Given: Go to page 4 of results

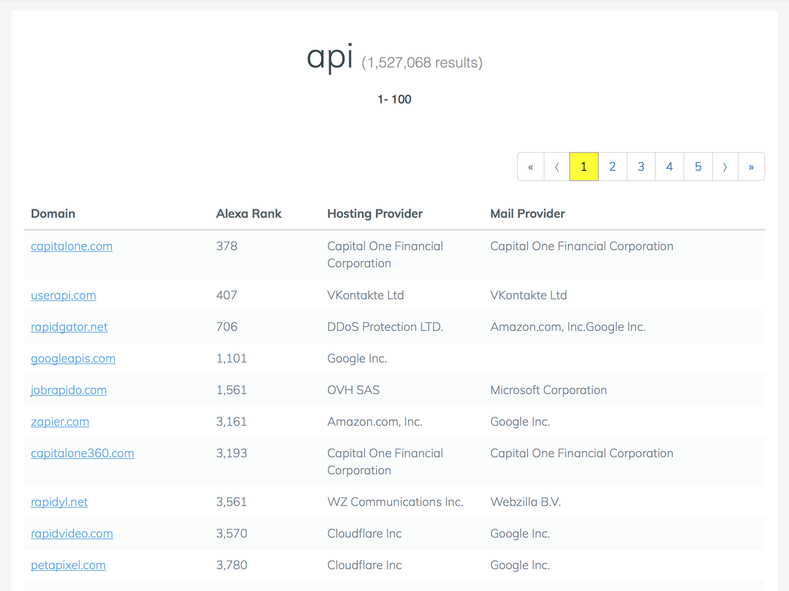Looking at the screenshot, I should pyautogui.click(x=669, y=166).
